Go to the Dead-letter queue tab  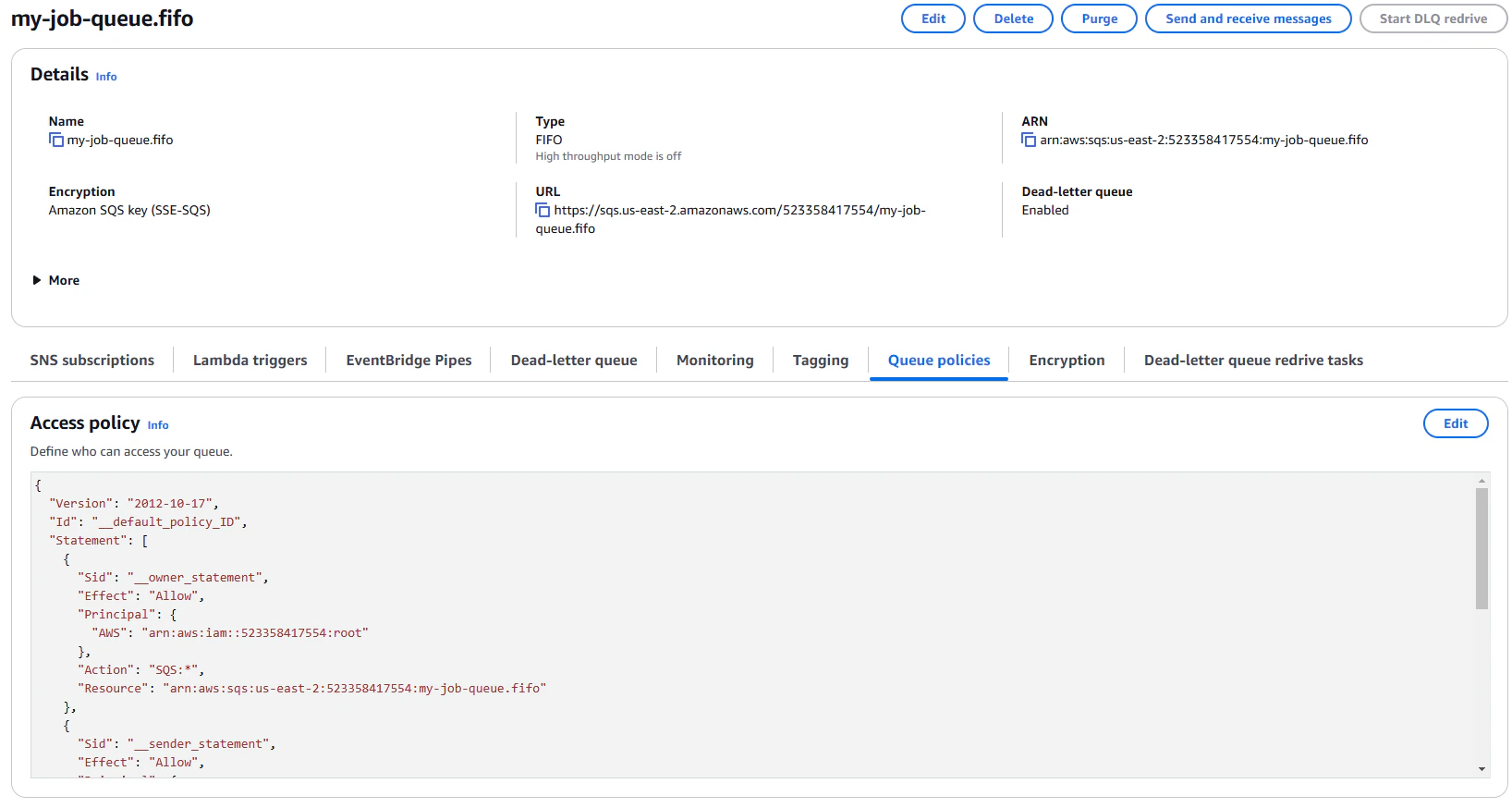[574, 361]
